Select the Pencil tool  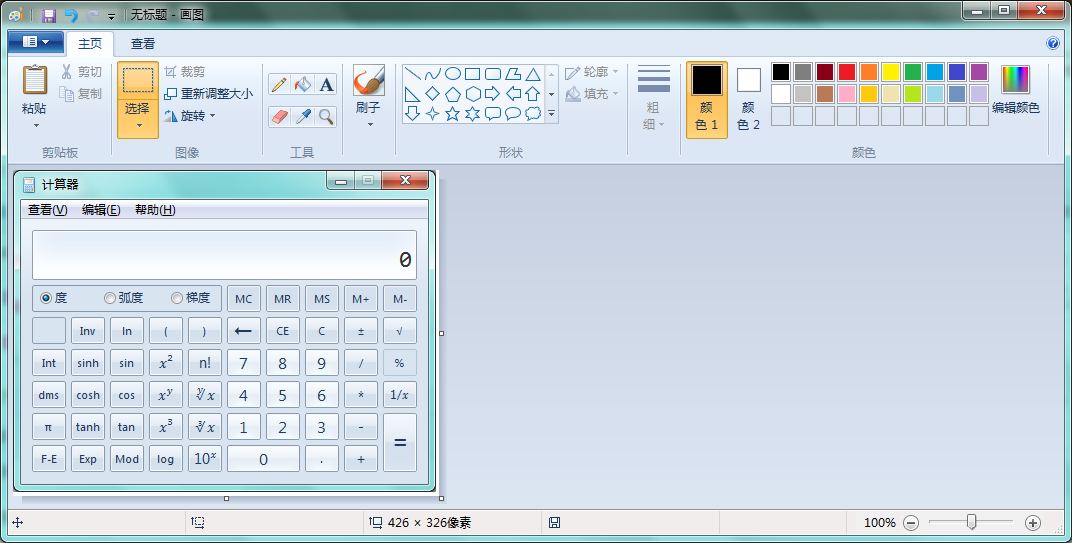[x=279, y=85]
